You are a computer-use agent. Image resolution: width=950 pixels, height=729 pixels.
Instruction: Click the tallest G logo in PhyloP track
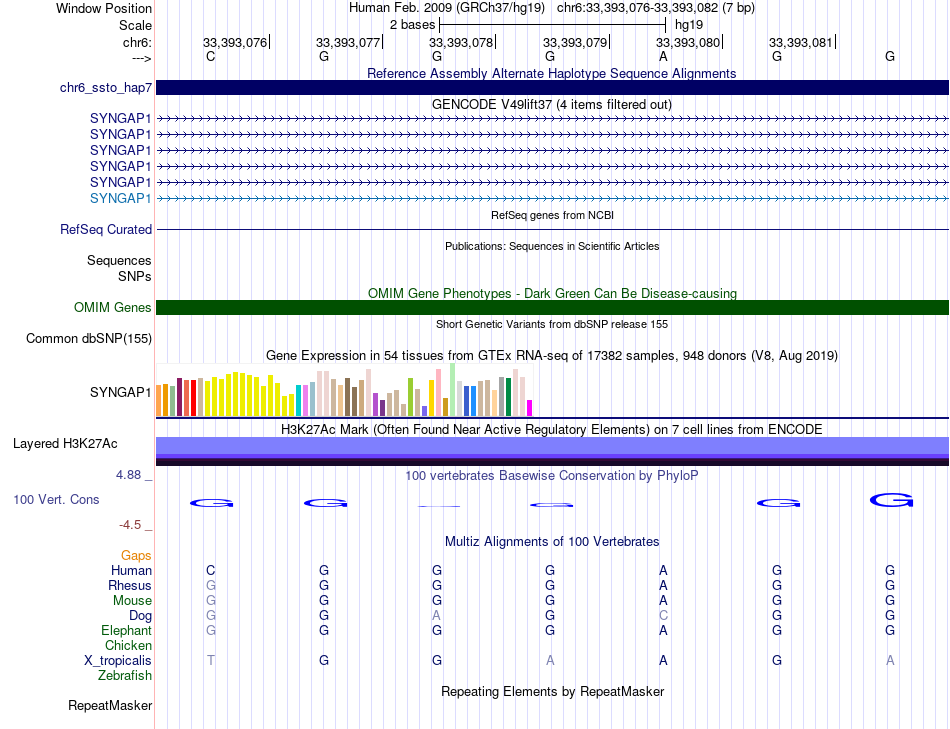pyautogui.click(x=891, y=500)
